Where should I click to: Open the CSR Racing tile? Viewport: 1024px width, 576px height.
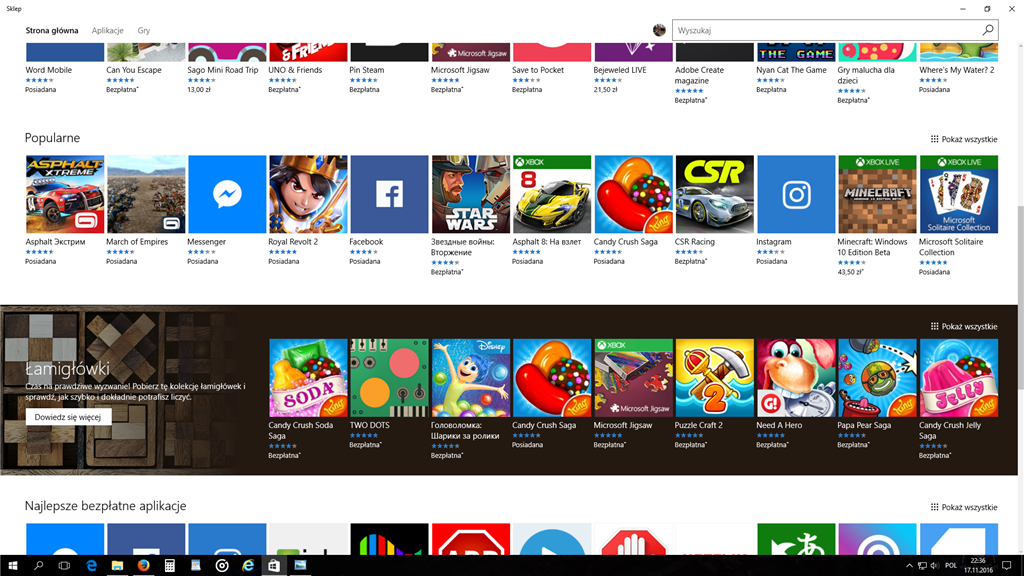714,194
